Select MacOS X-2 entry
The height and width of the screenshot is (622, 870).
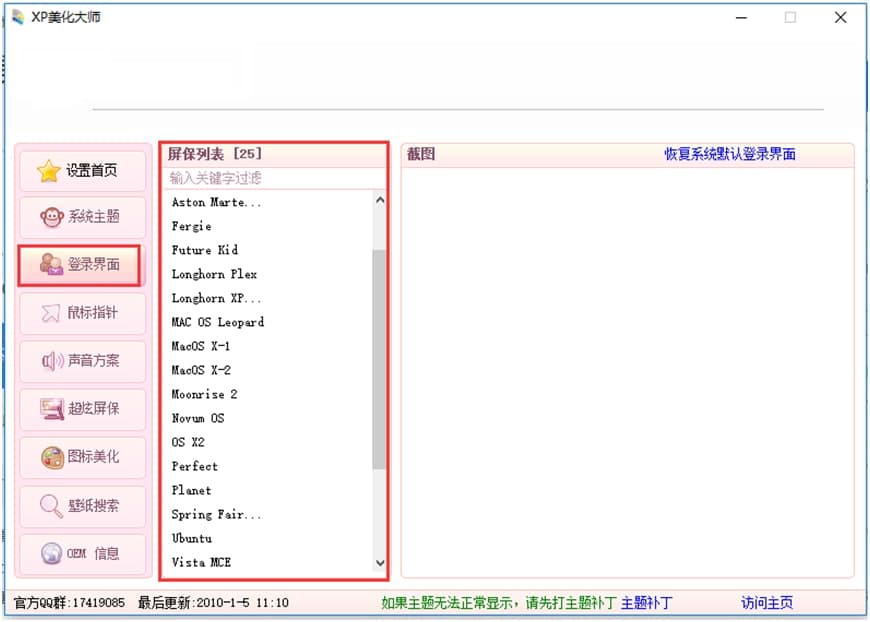tap(201, 370)
